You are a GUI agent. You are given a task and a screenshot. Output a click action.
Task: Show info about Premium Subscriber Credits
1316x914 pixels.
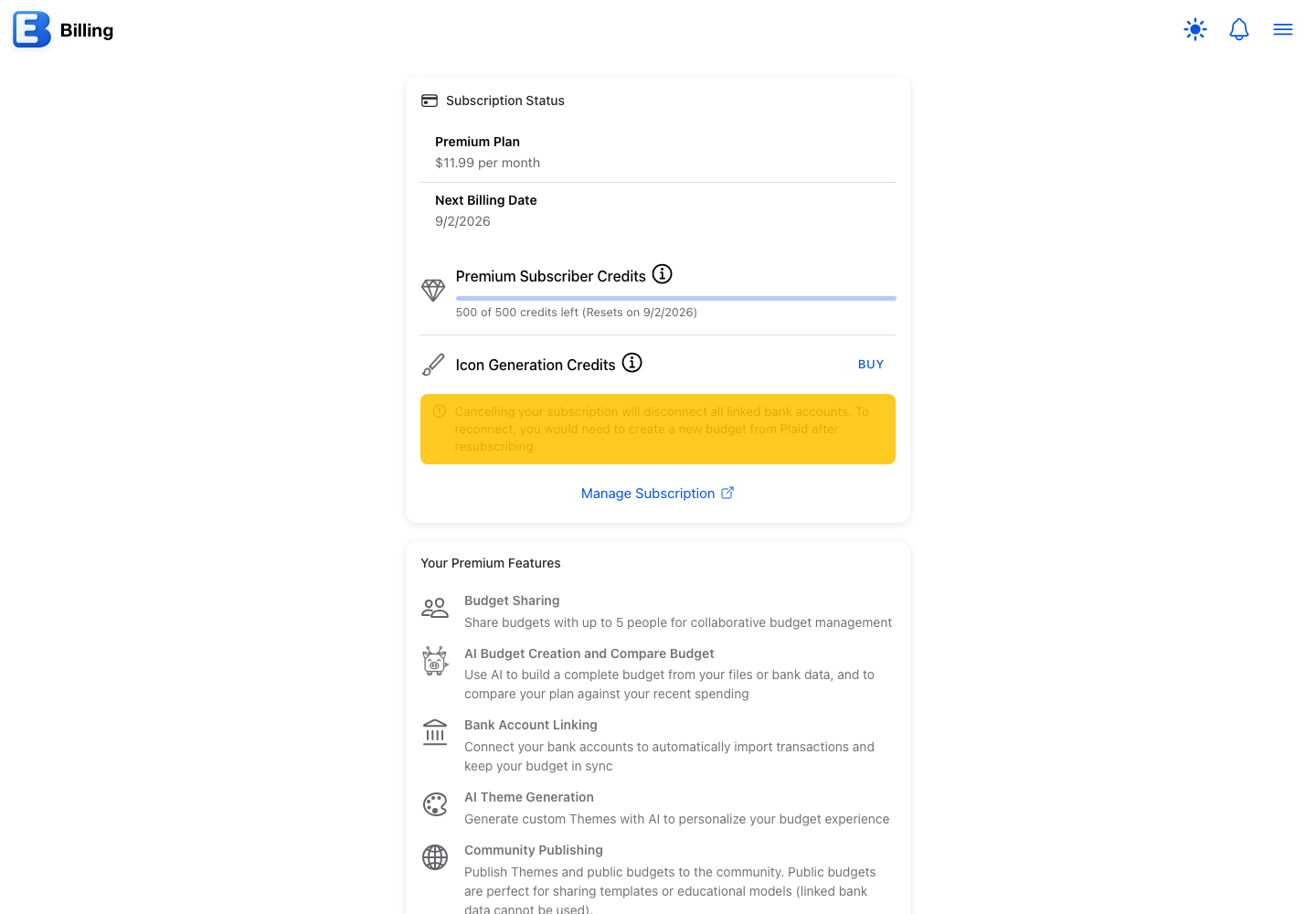(663, 274)
